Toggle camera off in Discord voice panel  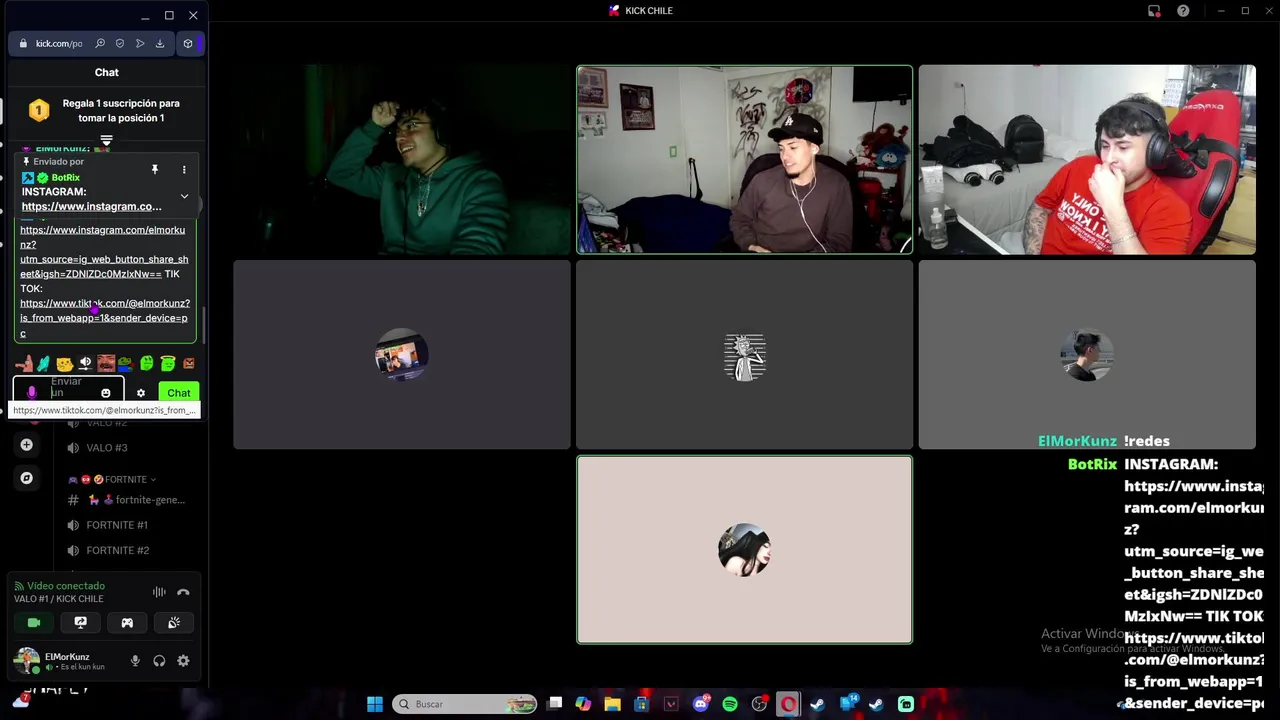(34, 623)
